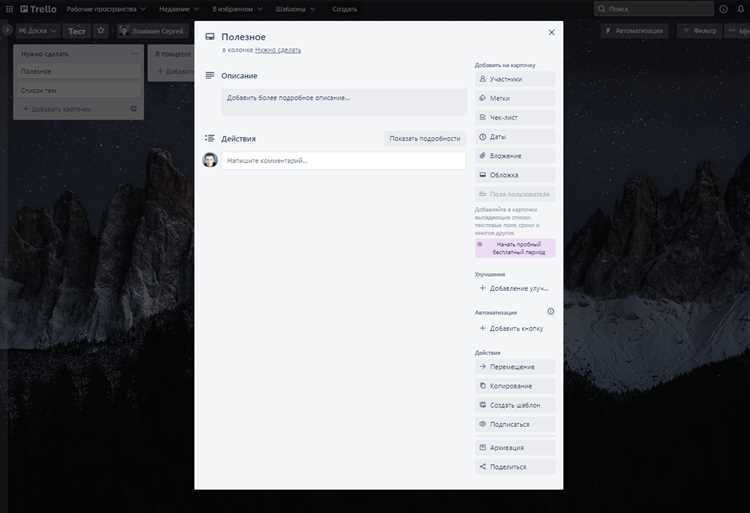
Task: Open the Список тем card in the list
Action: pos(78,90)
